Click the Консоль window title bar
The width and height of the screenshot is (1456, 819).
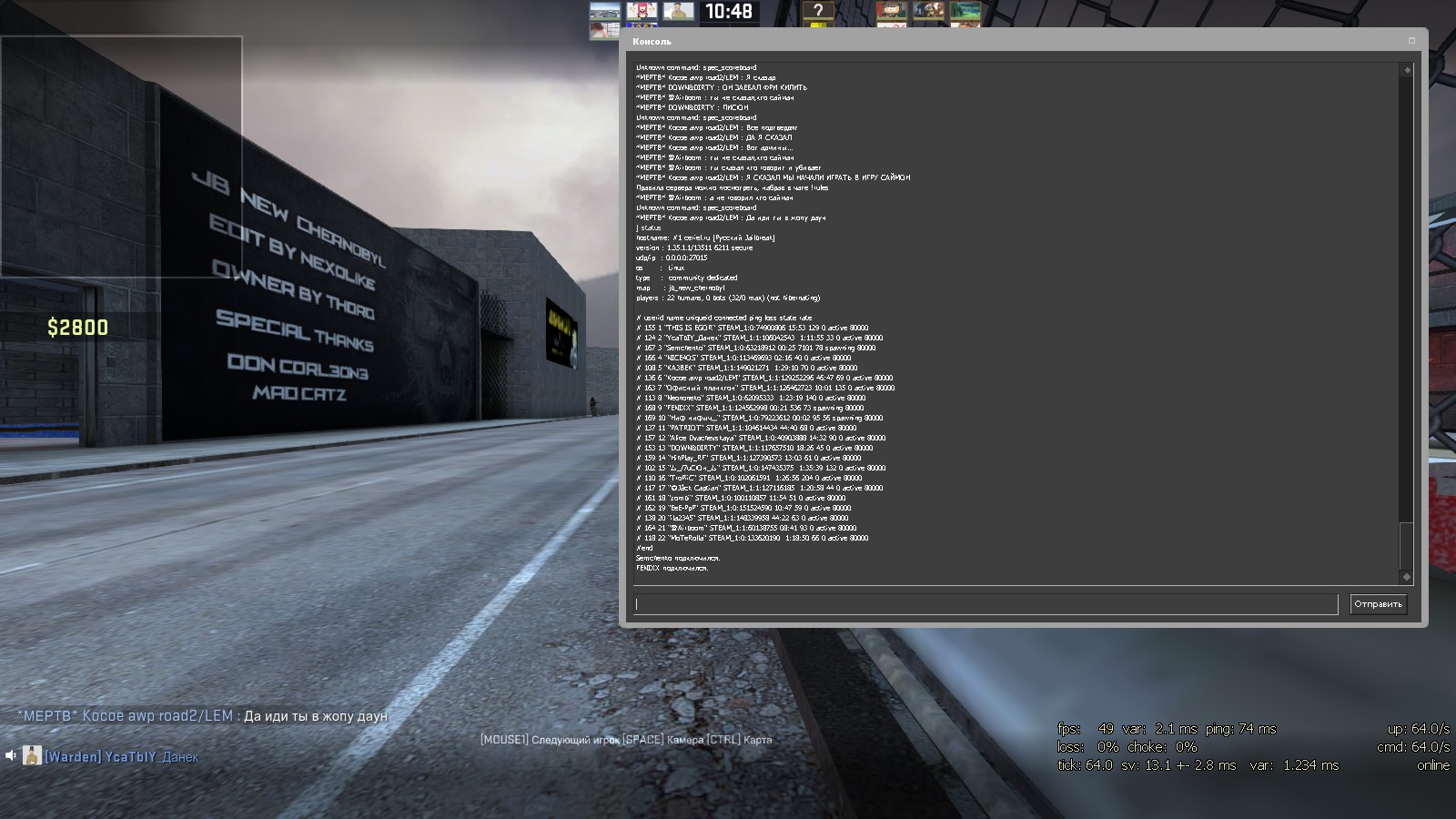1001,41
